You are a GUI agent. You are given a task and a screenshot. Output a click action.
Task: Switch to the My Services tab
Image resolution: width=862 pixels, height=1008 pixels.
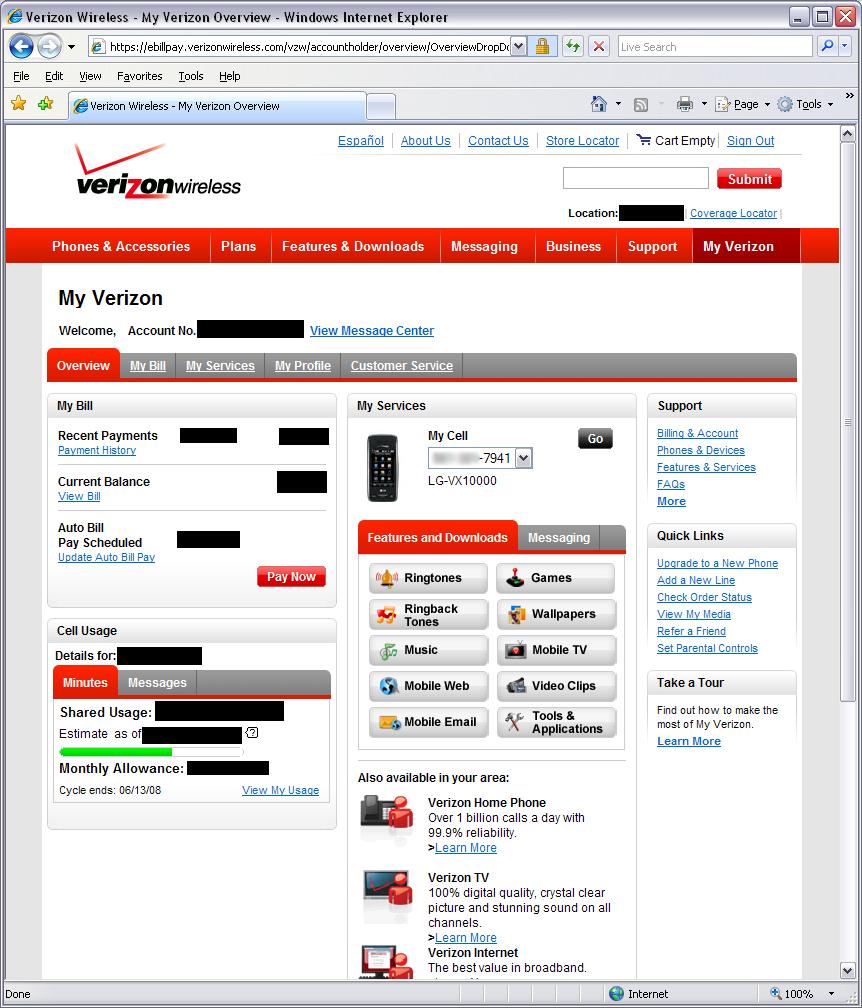point(220,366)
